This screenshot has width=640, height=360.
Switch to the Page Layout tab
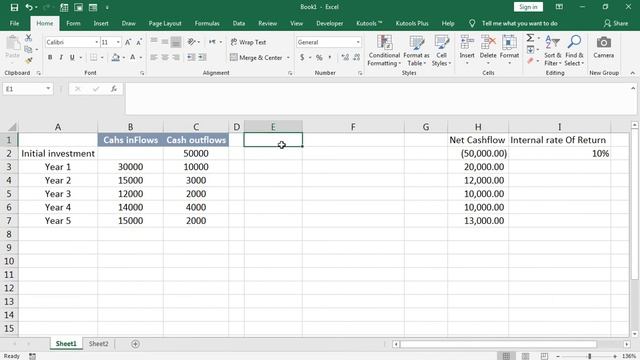pyautogui.click(x=165, y=24)
